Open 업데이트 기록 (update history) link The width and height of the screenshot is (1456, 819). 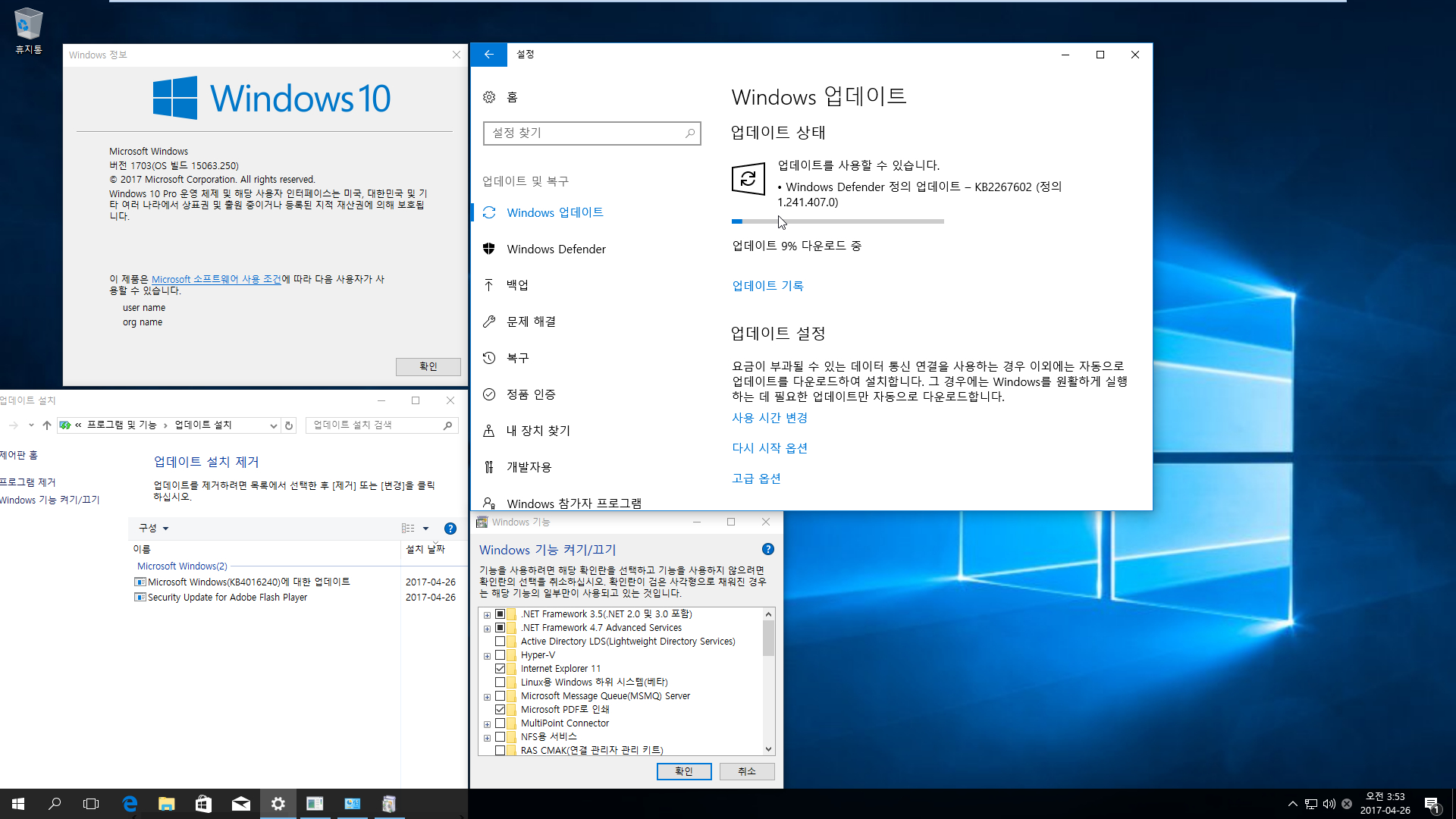point(767,286)
